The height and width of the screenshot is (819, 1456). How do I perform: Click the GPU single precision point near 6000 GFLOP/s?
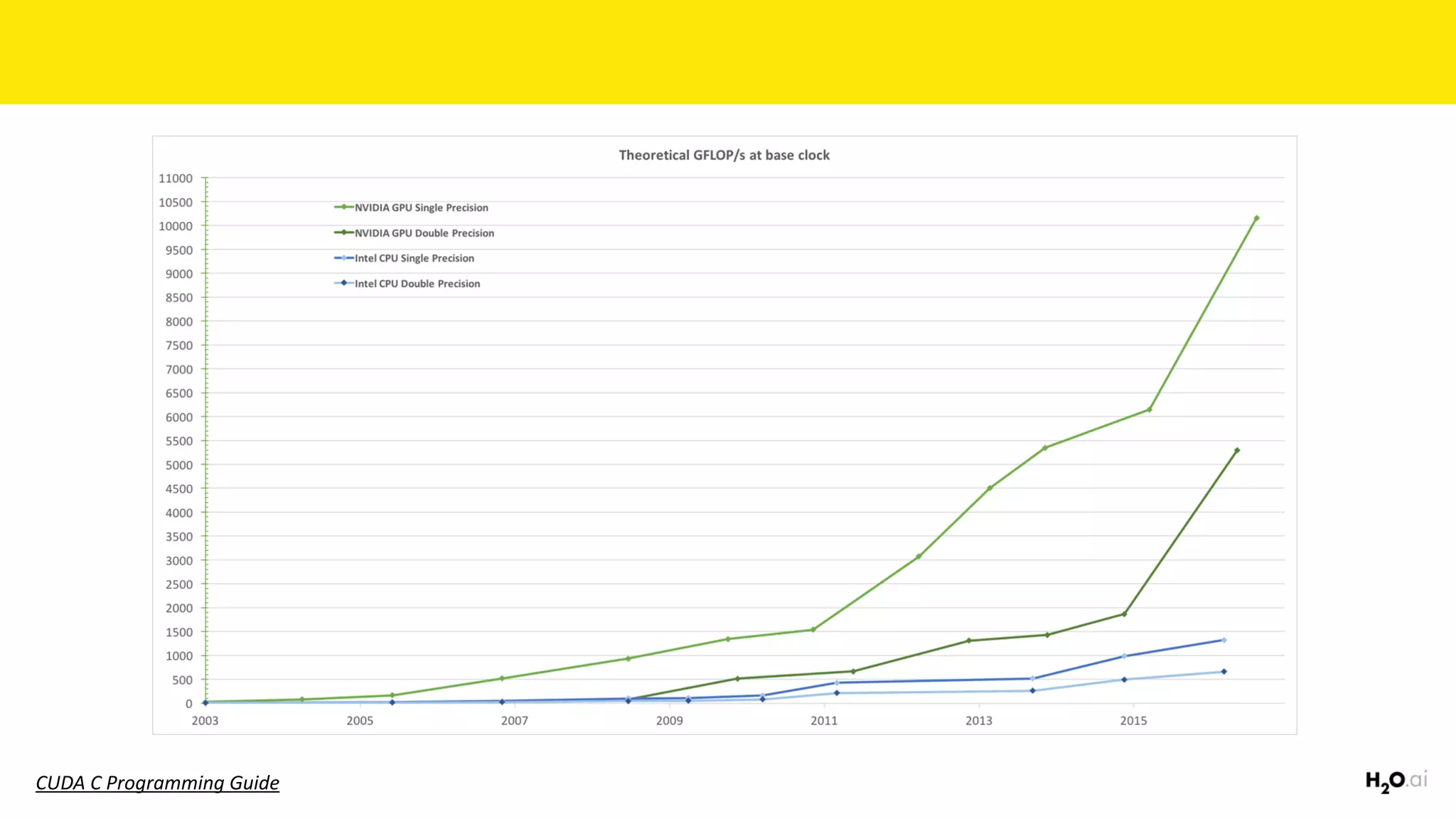tap(1149, 409)
